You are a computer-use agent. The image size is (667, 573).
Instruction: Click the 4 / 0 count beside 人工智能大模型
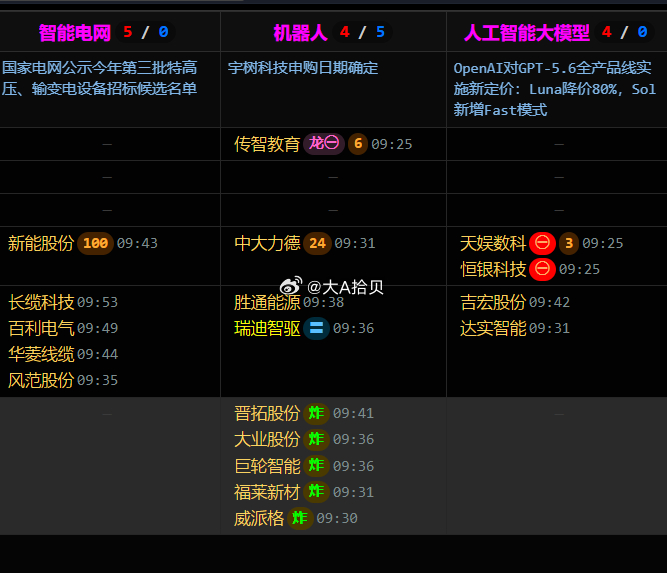point(624,32)
